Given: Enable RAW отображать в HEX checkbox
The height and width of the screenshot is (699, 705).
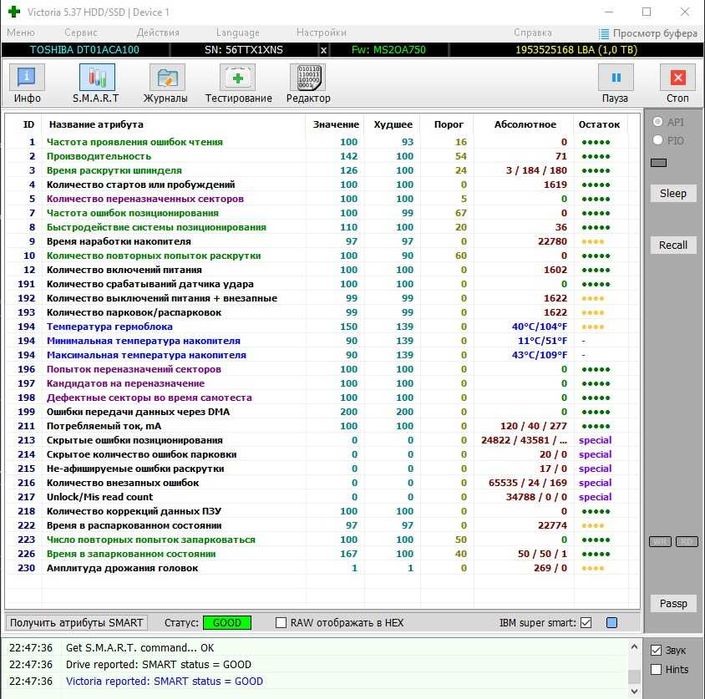Looking at the screenshot, I should pyautogui.click(x=281, y=623).
